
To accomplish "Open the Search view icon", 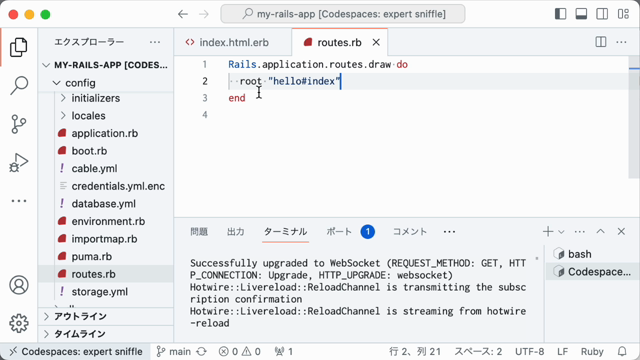I will tap(18, 86).
